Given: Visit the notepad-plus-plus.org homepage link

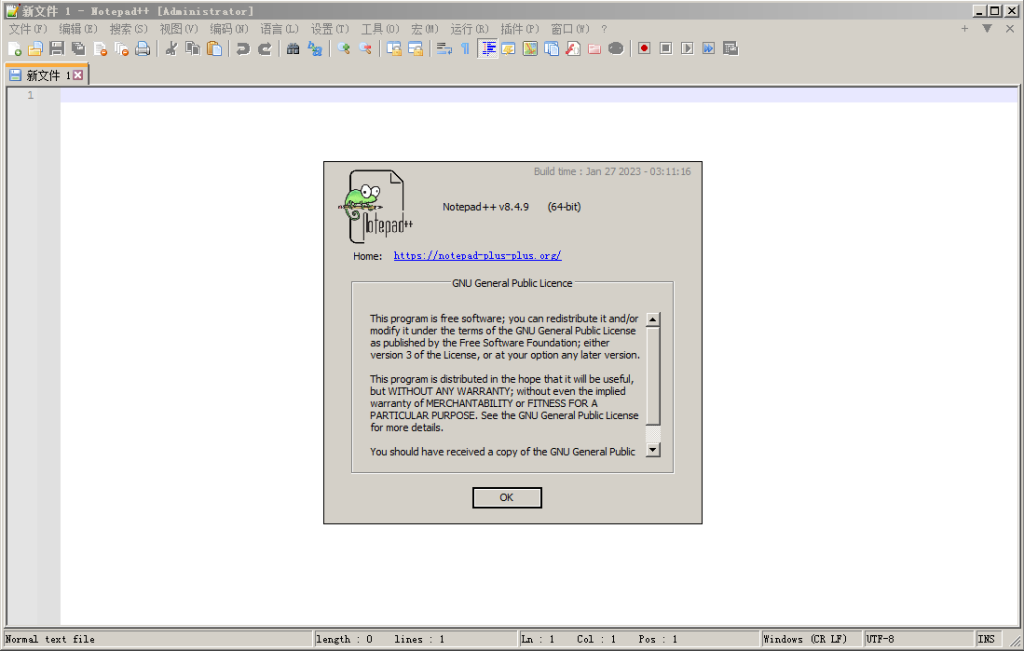Looking at the screenshot, I should point(477,255).
